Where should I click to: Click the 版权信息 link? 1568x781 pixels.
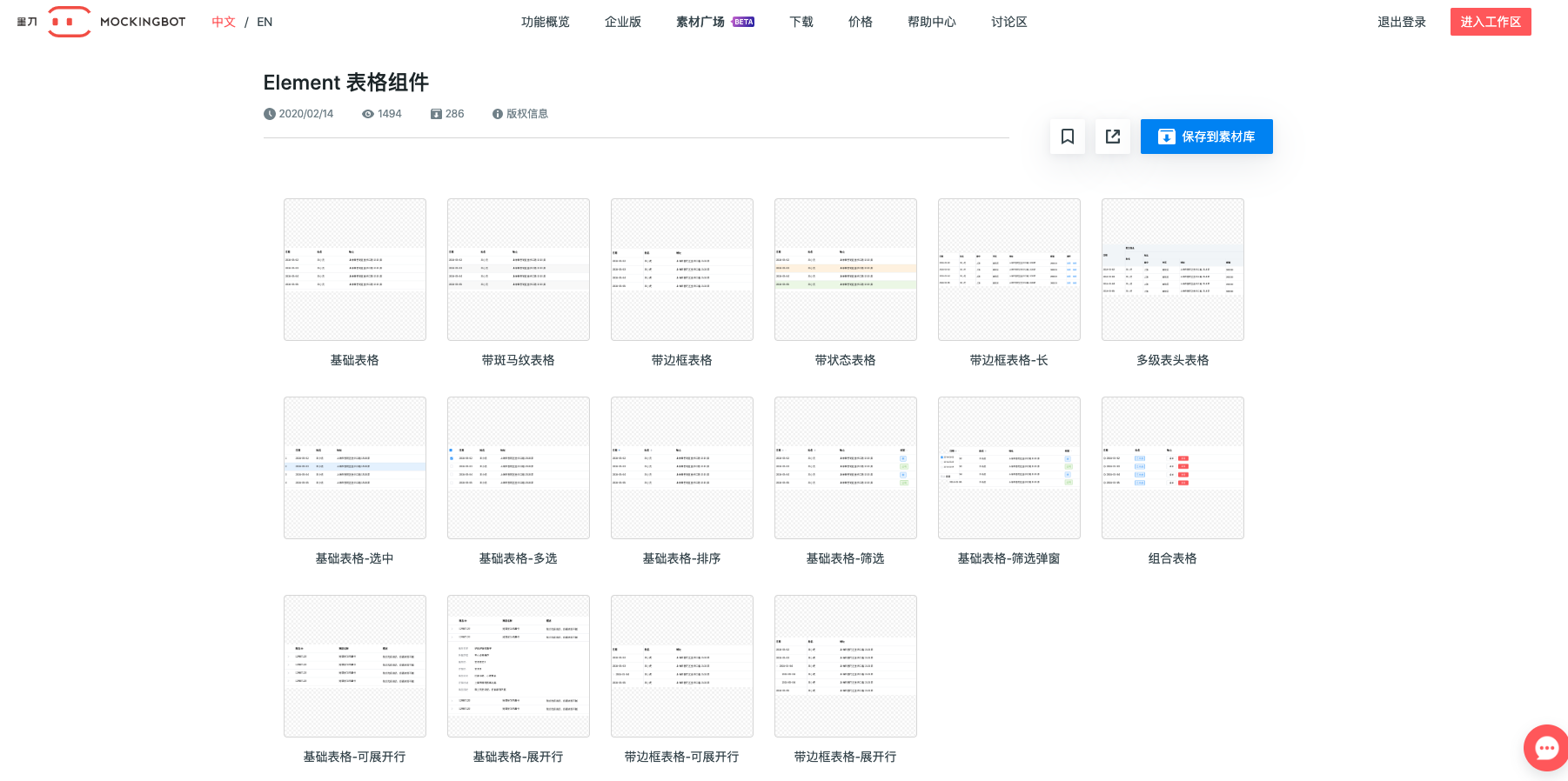pos(527,114)
